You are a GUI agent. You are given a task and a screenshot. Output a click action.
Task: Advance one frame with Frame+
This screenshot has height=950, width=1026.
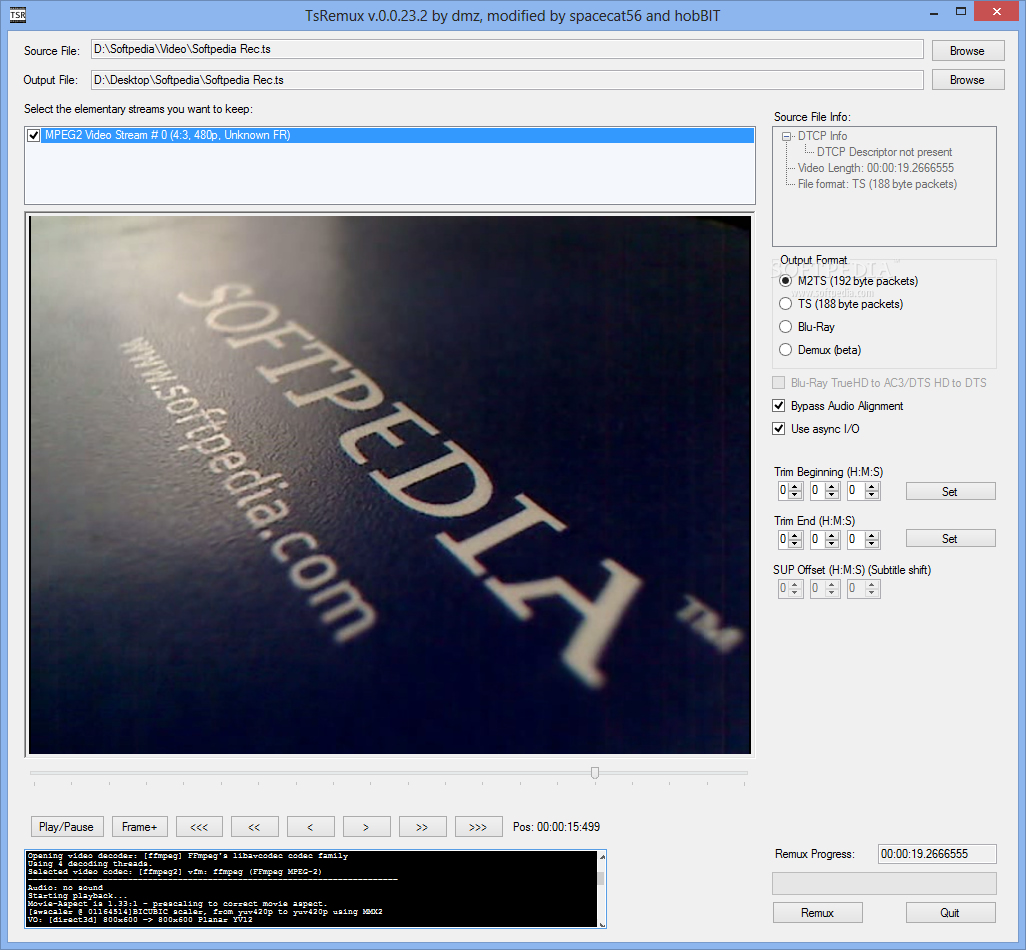(x=139, y=827)
